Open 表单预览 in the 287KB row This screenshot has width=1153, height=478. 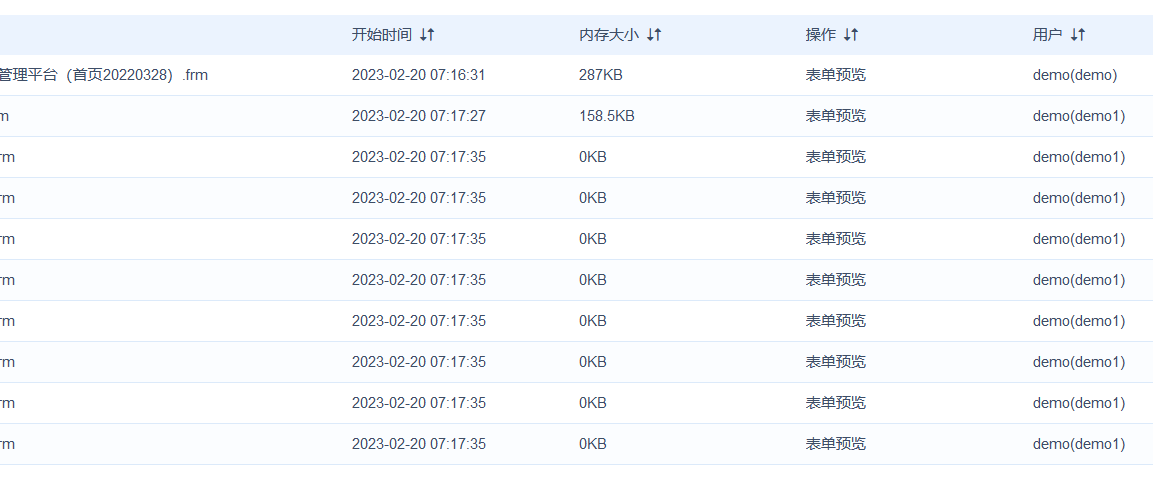click(835, 75)
